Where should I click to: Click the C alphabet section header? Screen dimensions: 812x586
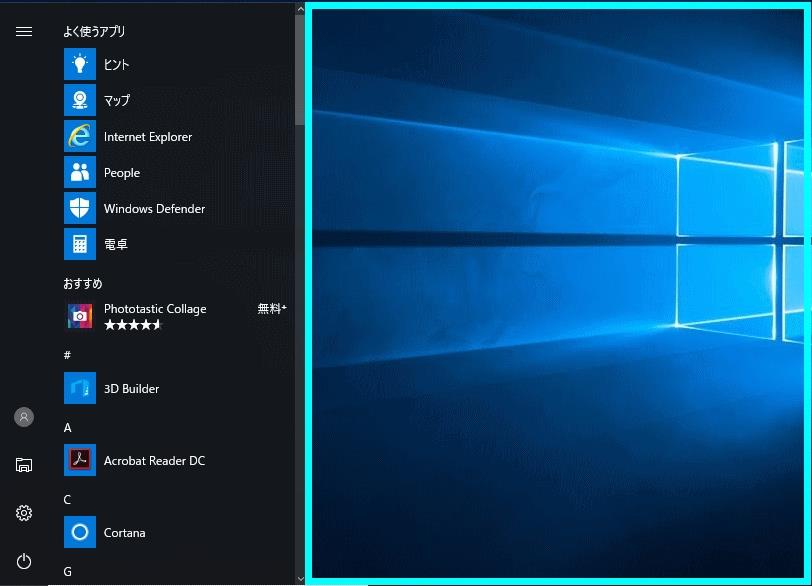click(67, 500)
